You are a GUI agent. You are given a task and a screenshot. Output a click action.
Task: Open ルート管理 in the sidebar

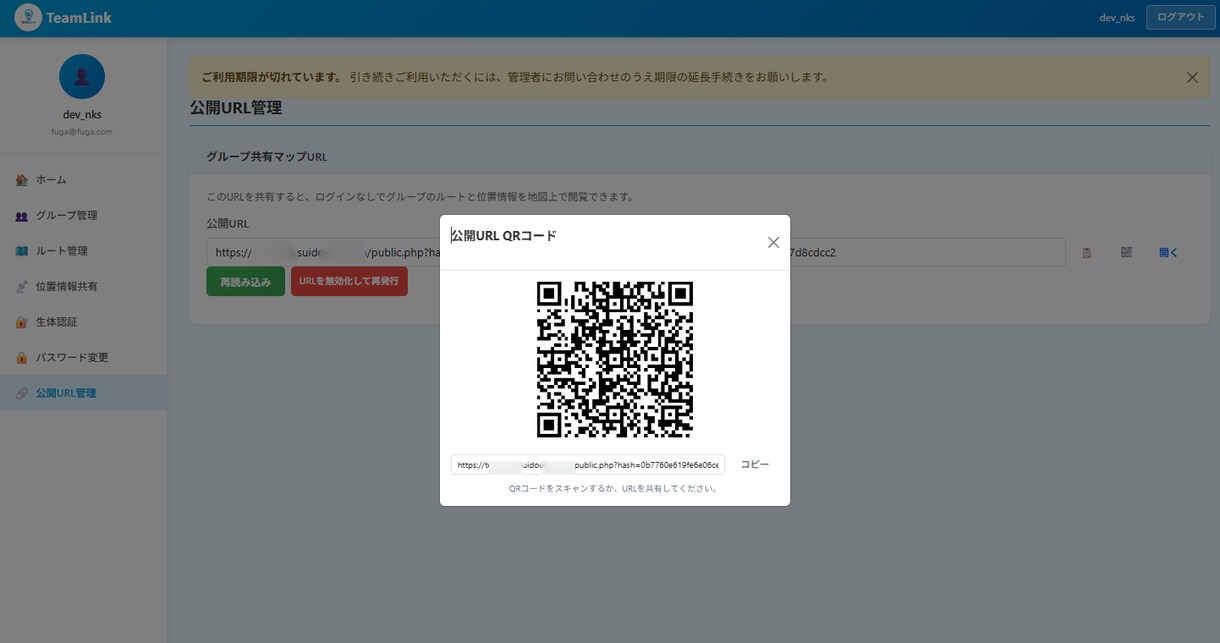pyautogui.click(x=83, y=251)
